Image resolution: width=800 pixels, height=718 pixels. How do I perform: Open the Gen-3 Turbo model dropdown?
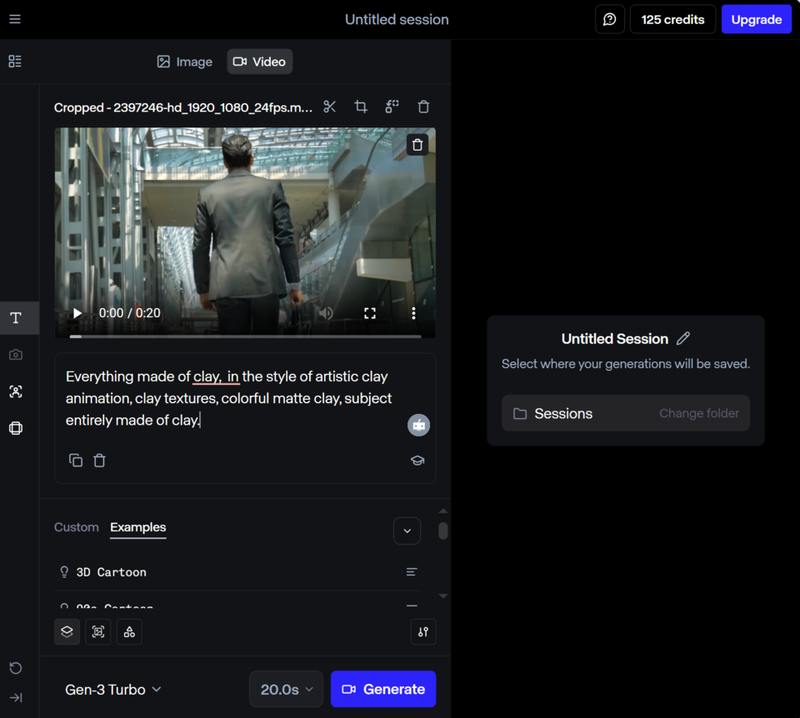click(x=113, y=689)
